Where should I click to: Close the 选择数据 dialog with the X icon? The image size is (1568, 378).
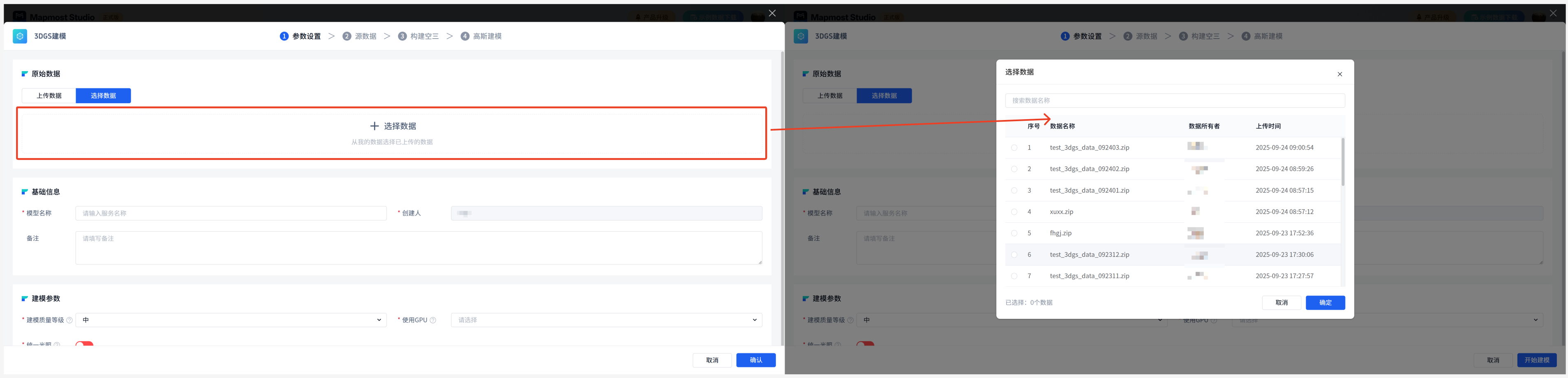[1339, 74]
